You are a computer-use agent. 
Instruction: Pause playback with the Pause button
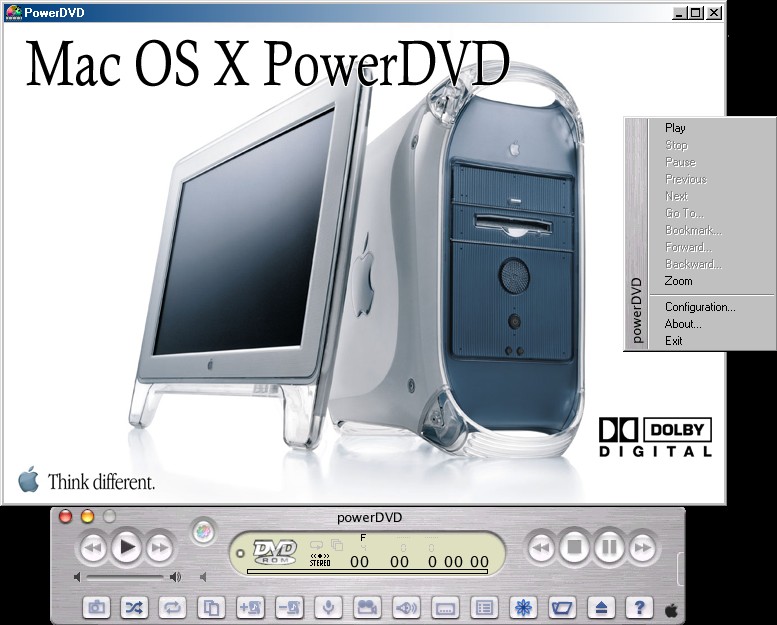coord(610,547)
